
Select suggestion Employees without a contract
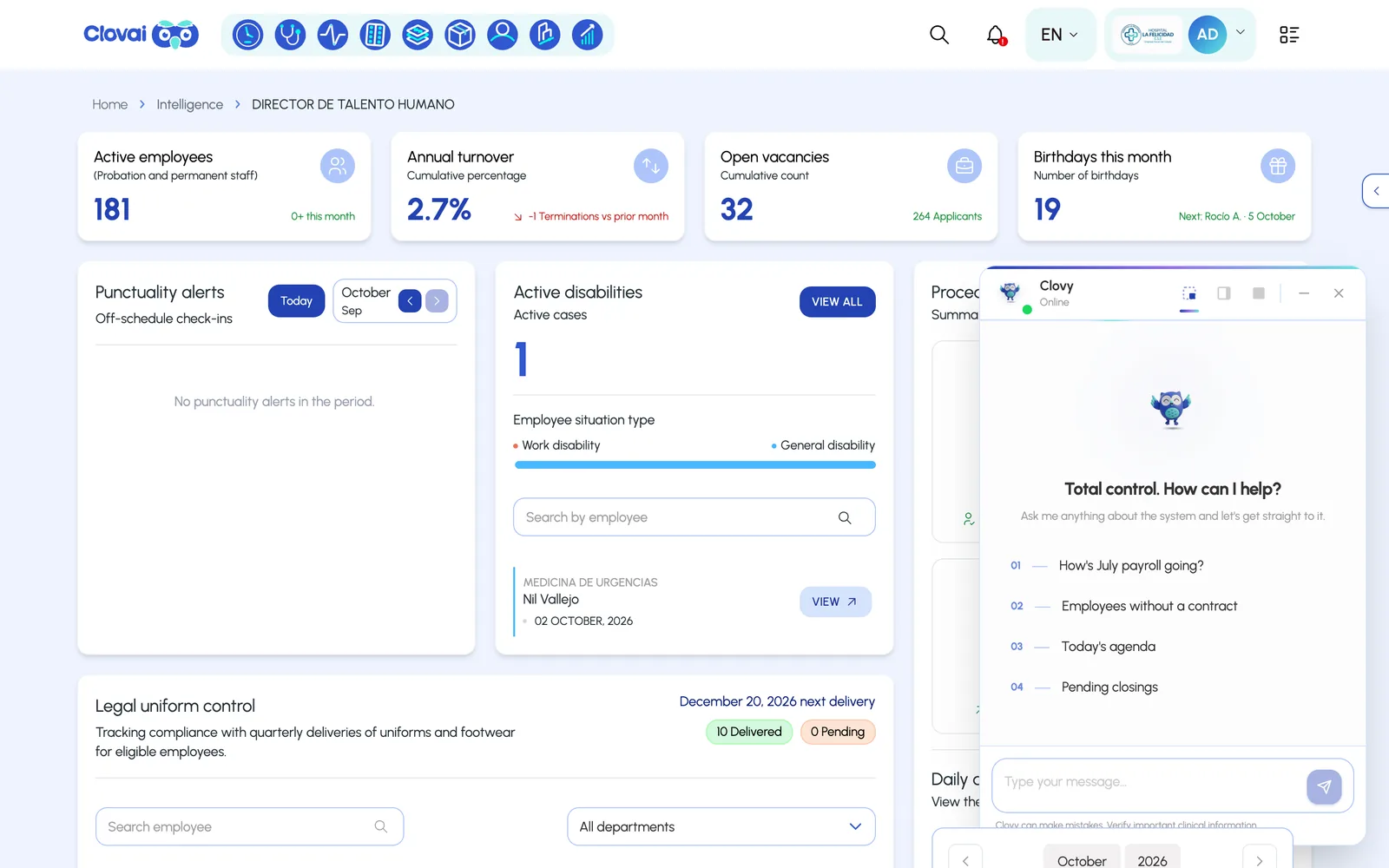1149,606
